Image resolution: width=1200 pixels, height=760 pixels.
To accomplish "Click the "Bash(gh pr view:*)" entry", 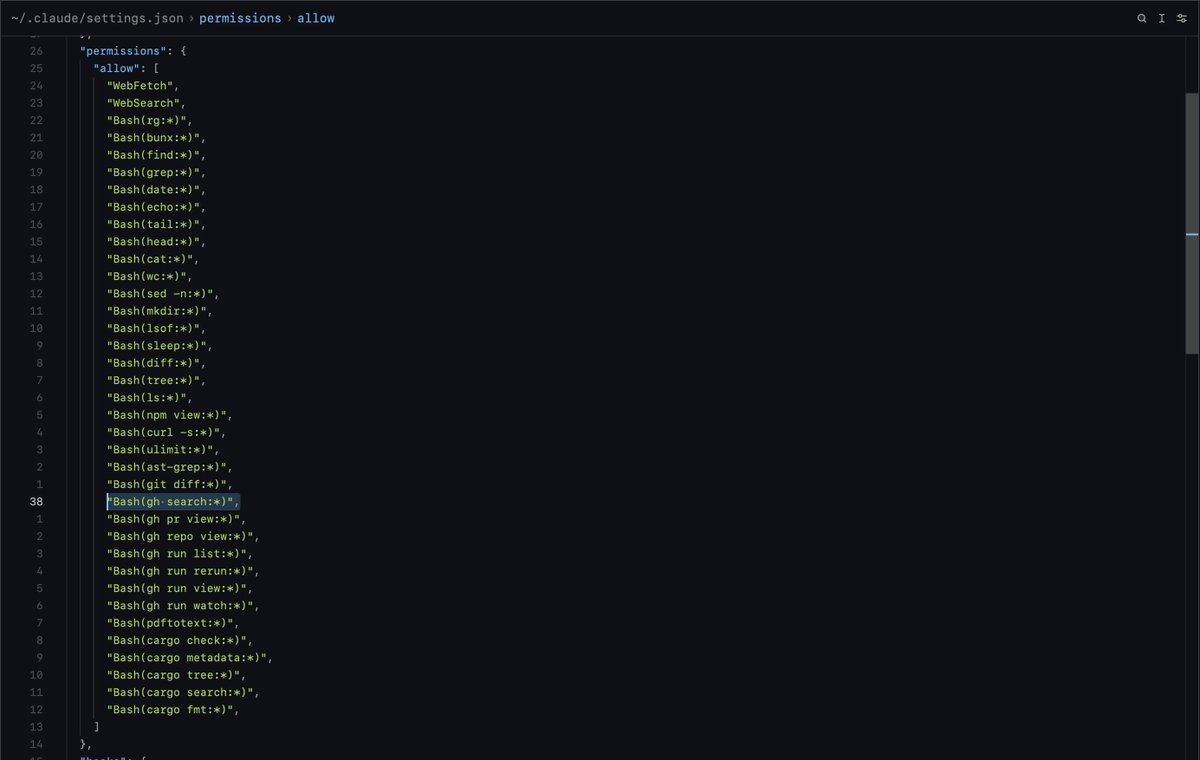I will click(176, 519).
